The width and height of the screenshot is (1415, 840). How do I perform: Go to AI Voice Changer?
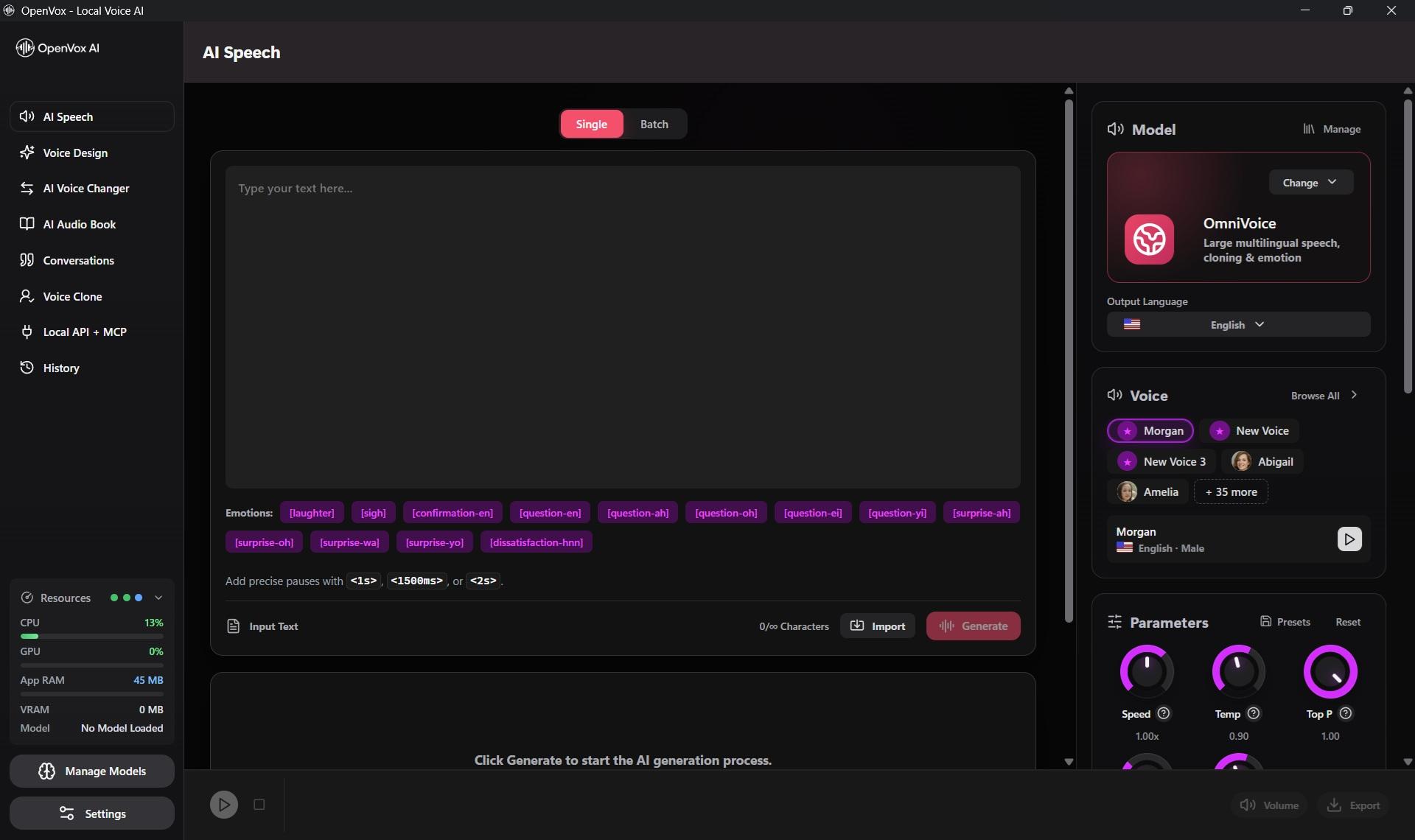click(92, 188)
